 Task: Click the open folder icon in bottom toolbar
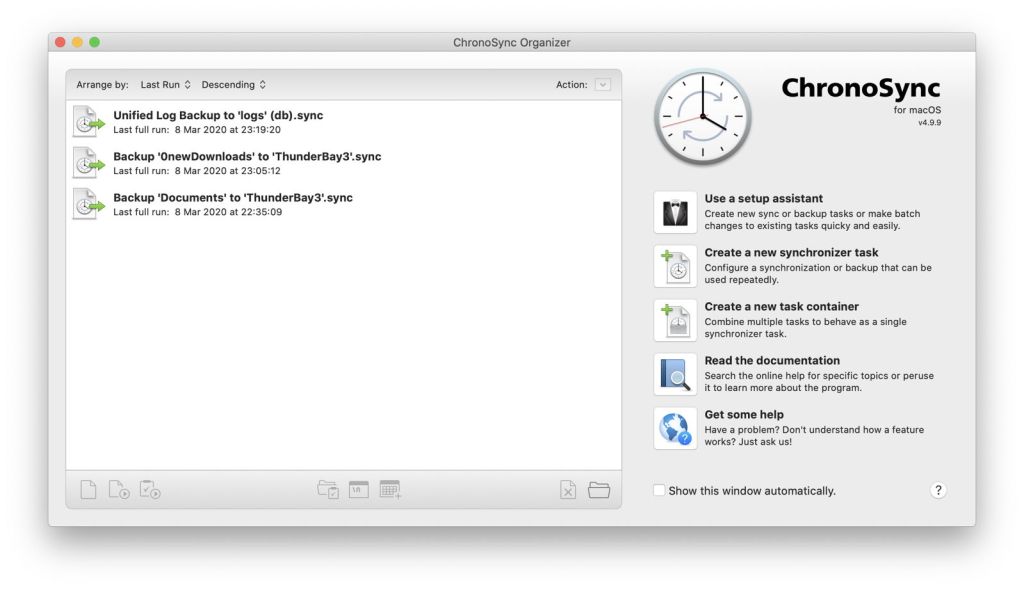point(599,490)
